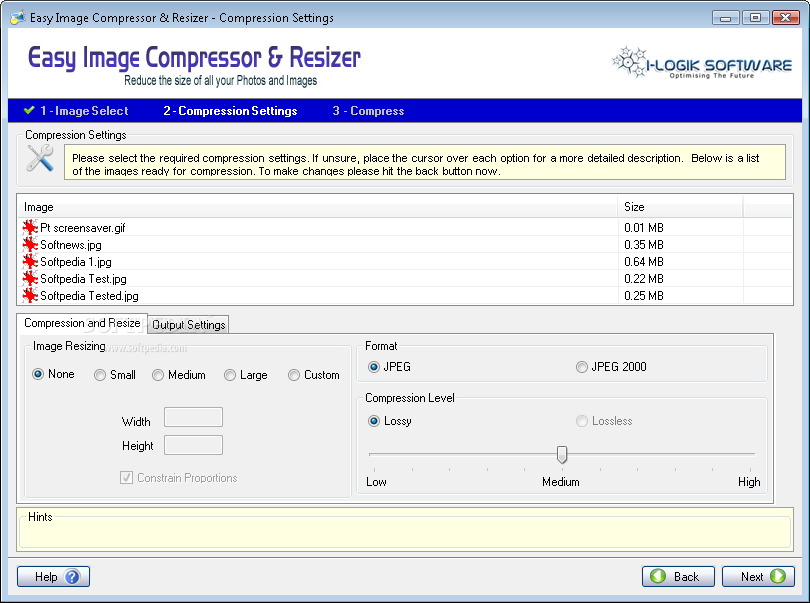Go to step 1 - Image Select
Viewport: 810px width, 603px height.
84,111
